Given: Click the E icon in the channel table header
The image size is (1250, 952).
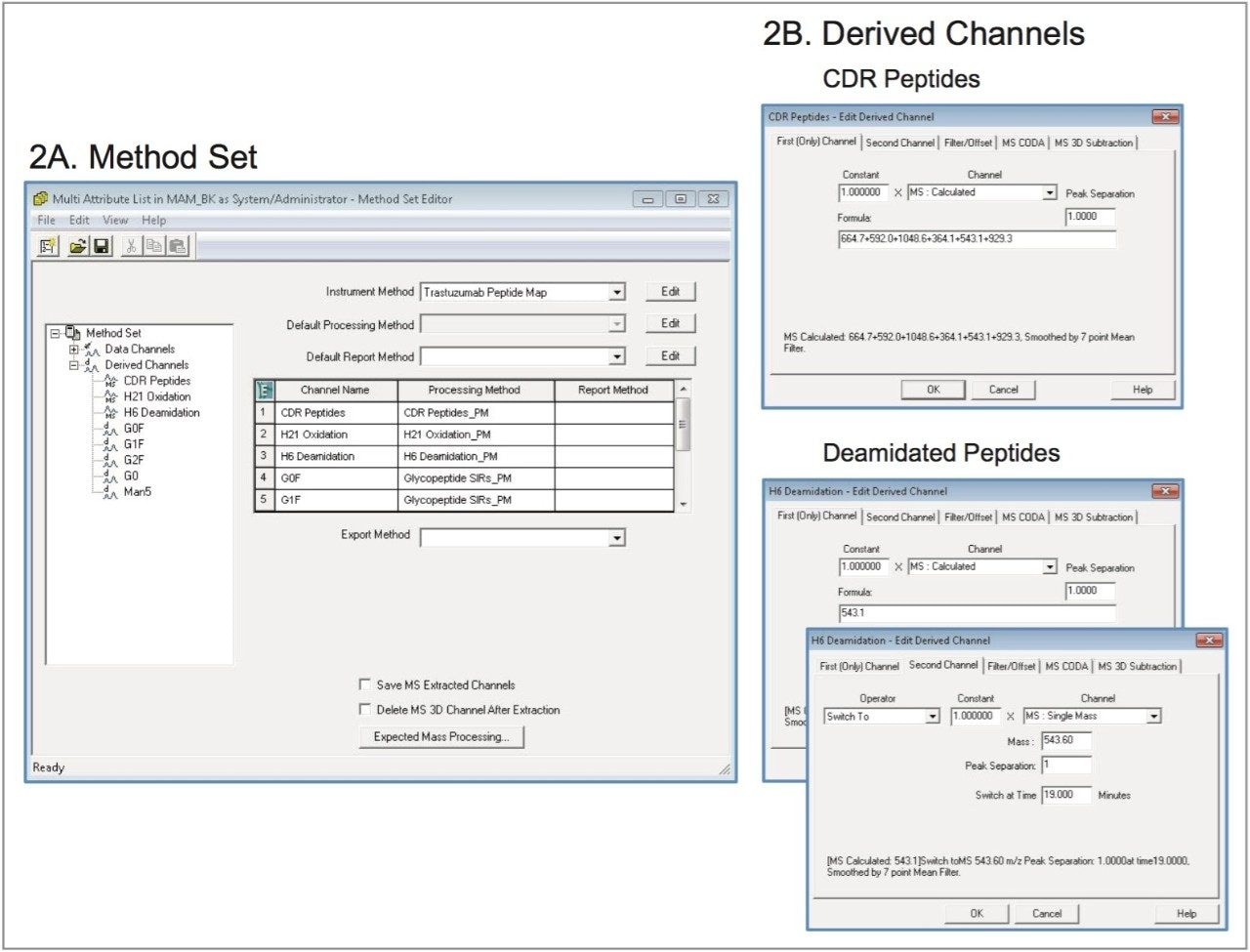Looking at the screenshot, I should (264, 389).
